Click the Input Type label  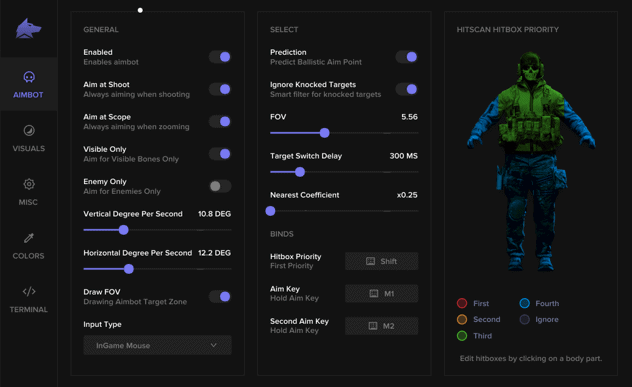[102, 324]
